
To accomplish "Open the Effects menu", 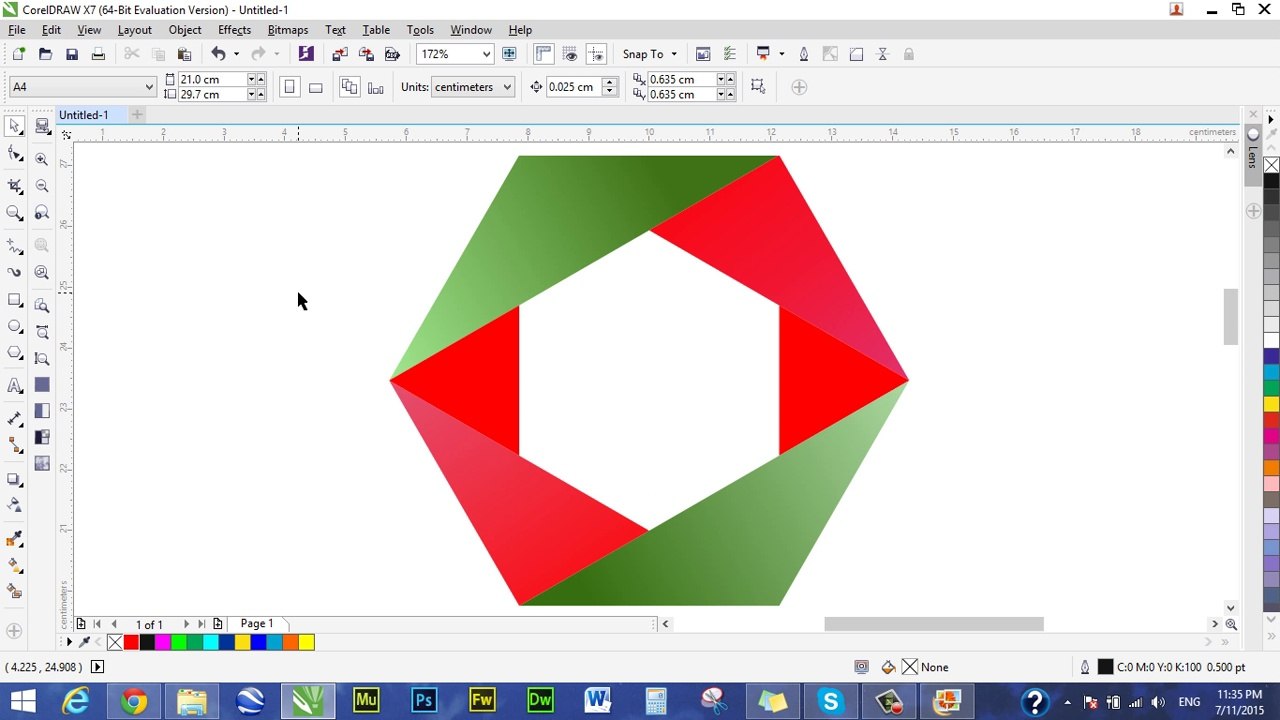I will pos(234,30).
